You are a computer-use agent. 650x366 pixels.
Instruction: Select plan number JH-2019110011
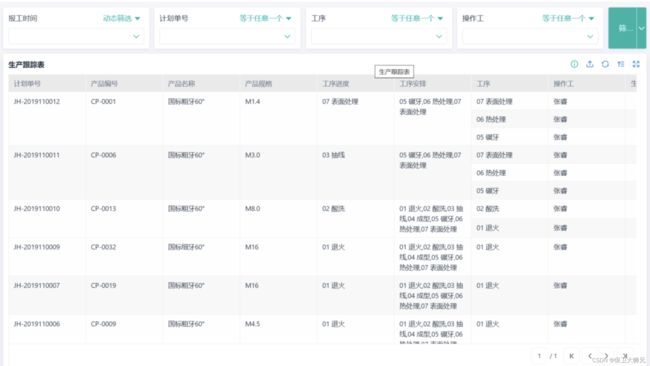[36, 155]
